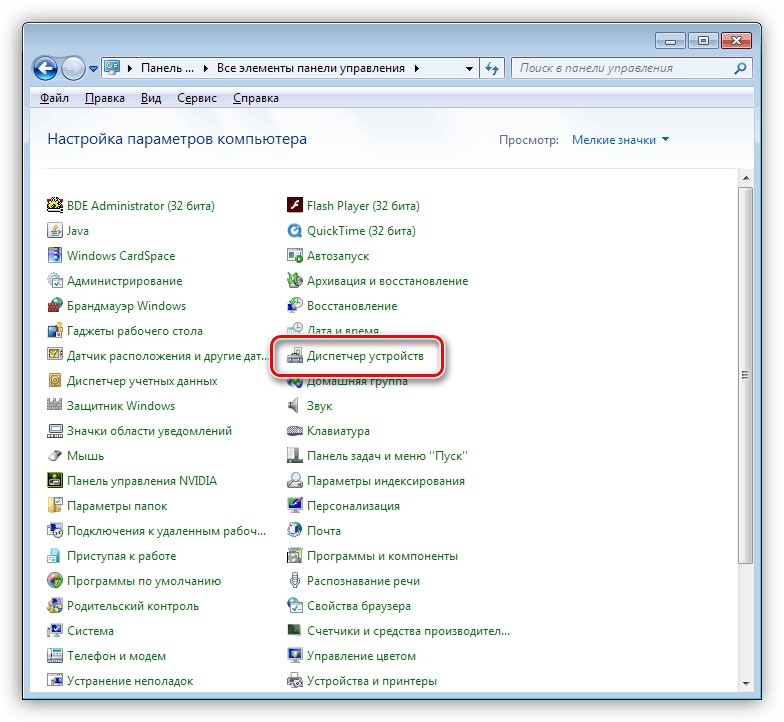Image resolution: width=784 pixels, height=722 pixels.
Task: Click the Клавиатура icon
Action: click(294, 430)
